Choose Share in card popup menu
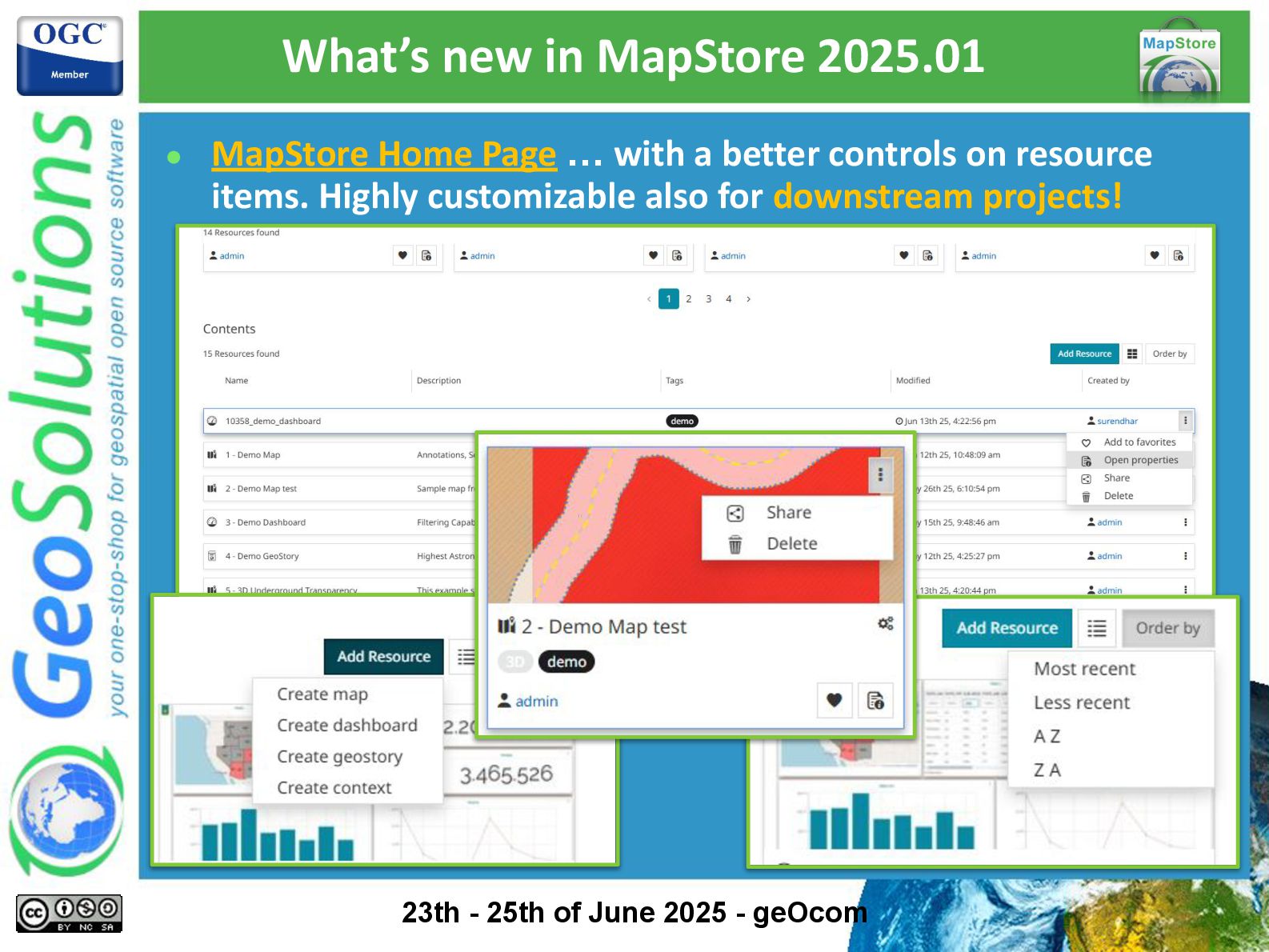Viewport: 1269px width, 952px height. tap(797, 513)
